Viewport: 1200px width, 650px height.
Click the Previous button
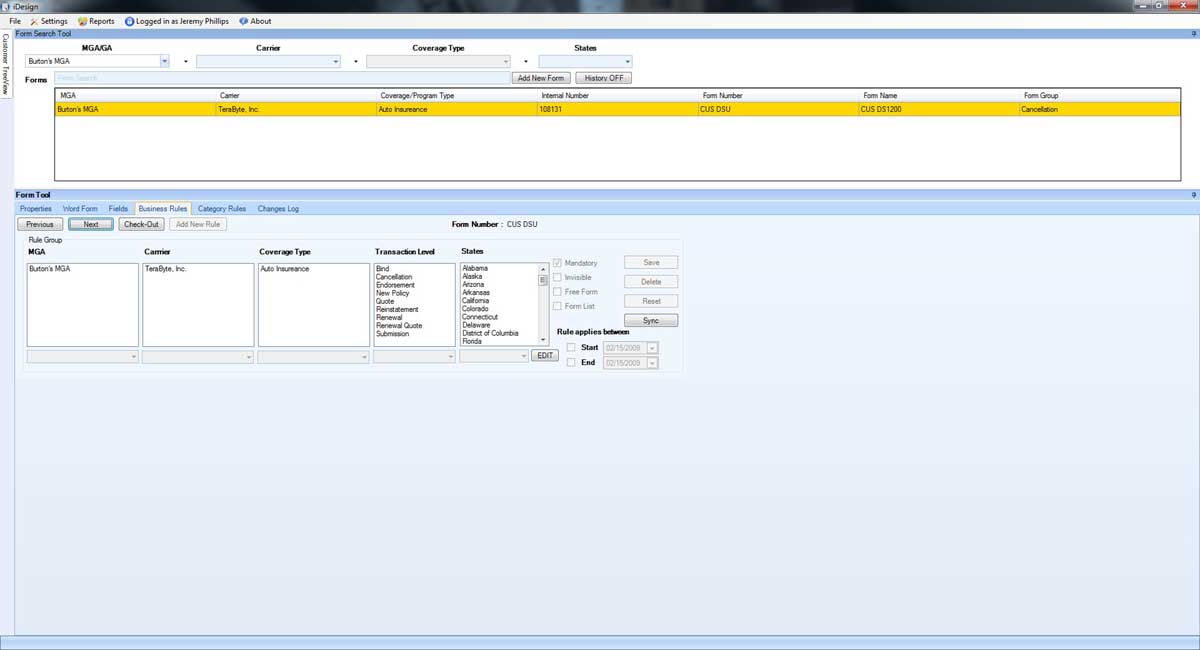click(39, 224)
